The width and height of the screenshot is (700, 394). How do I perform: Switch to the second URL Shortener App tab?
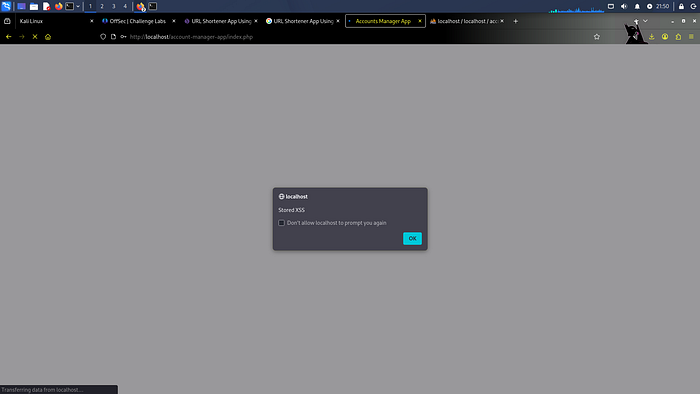tap(303, 21)
